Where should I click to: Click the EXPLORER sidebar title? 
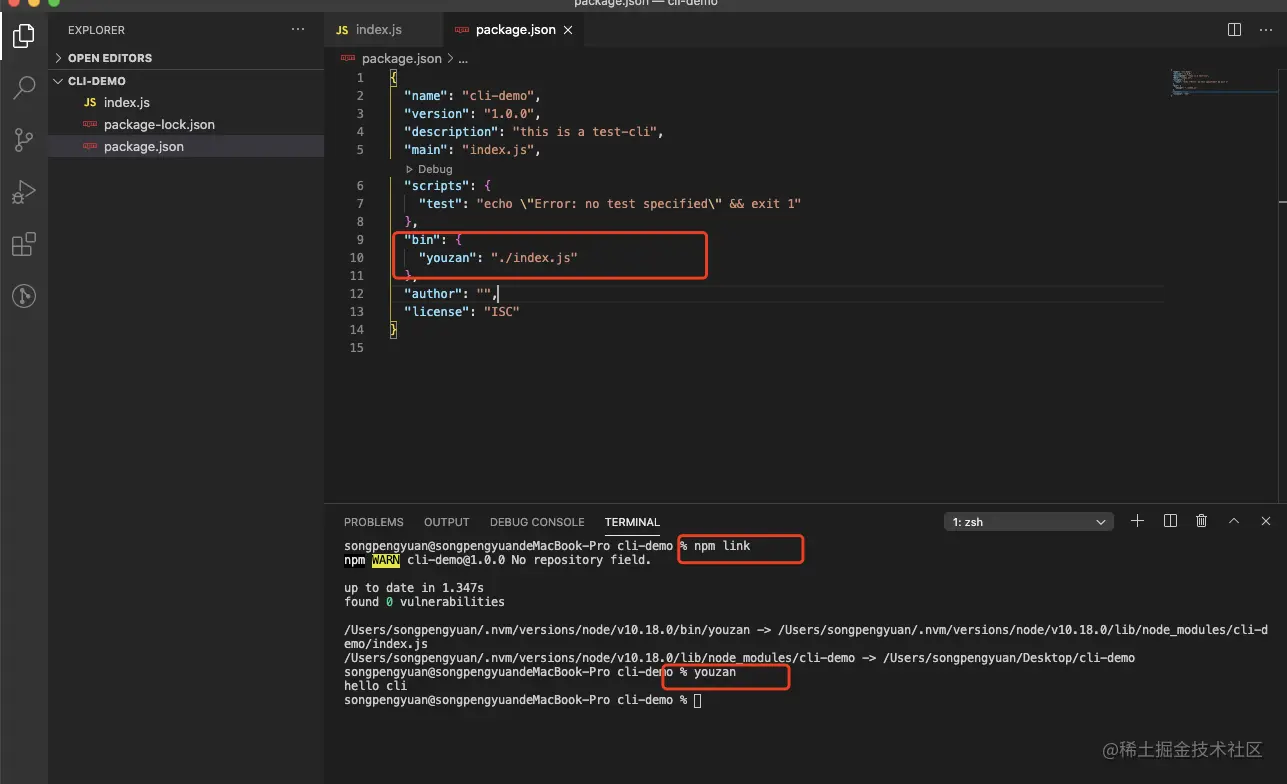97,30
